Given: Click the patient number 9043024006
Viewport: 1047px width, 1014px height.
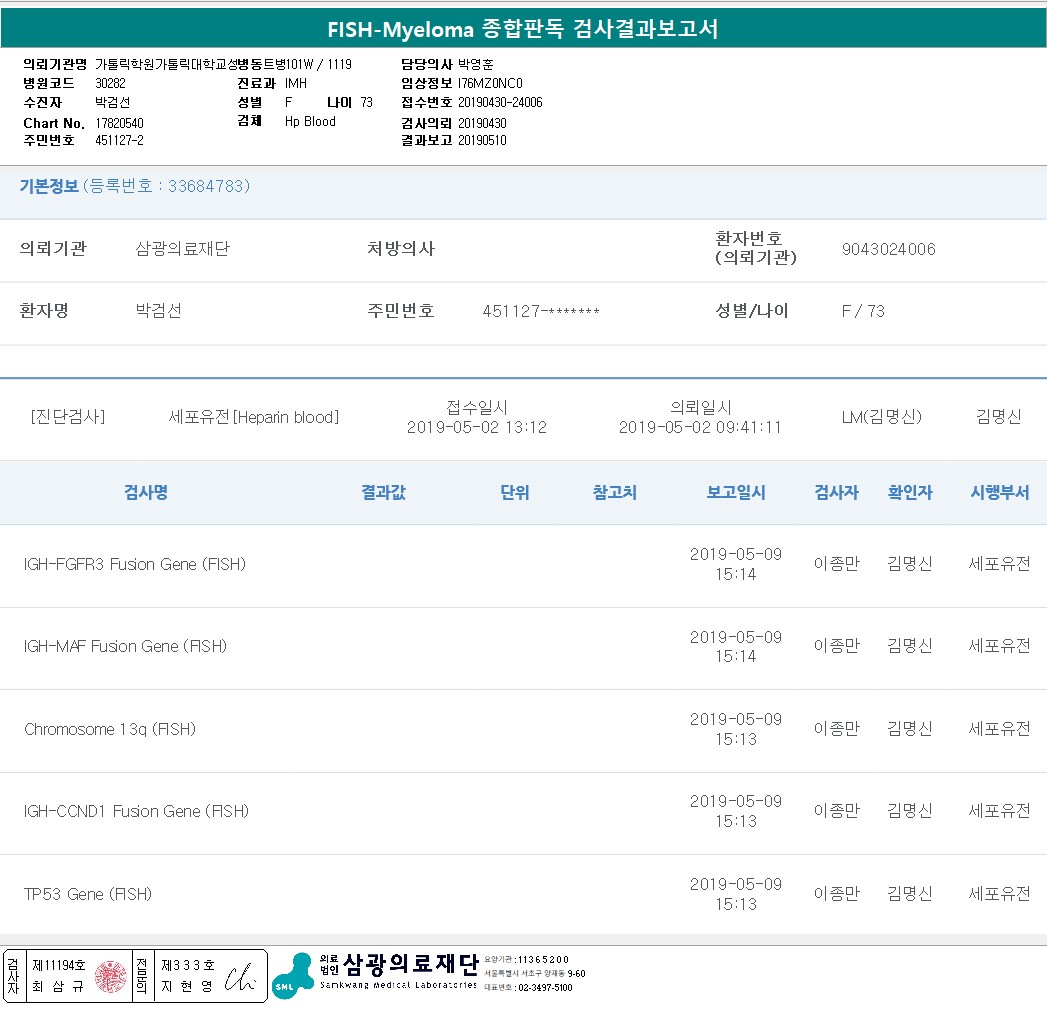Looking at the screenshot, I should (889, 250).
